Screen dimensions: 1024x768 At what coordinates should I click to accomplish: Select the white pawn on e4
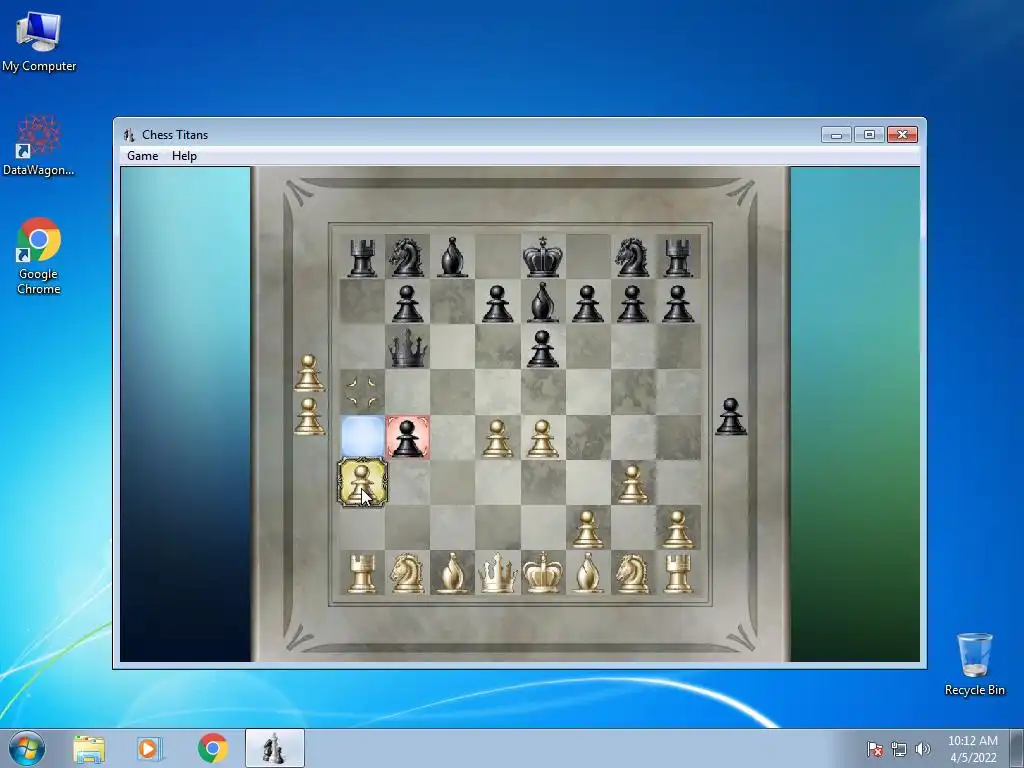coord(543,438)
